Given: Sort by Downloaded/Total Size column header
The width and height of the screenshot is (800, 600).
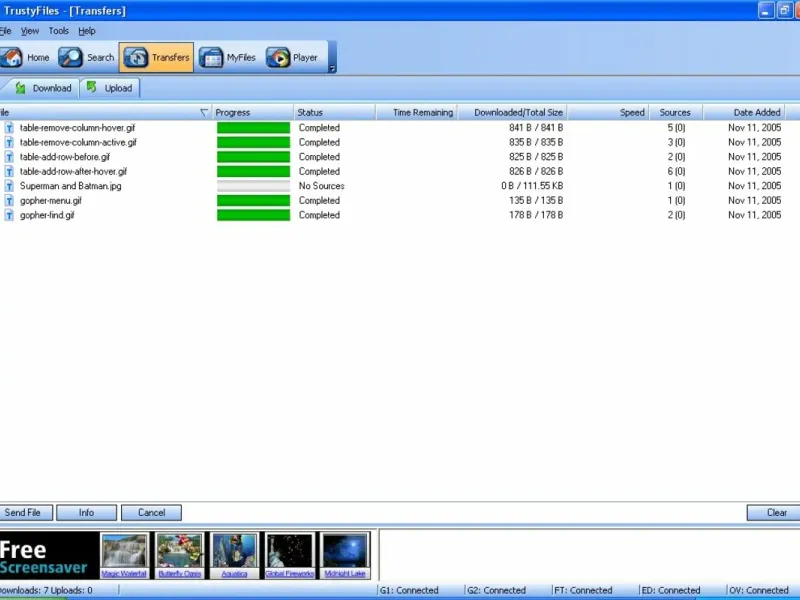Looking at the screenshot, I should [513, 113].
